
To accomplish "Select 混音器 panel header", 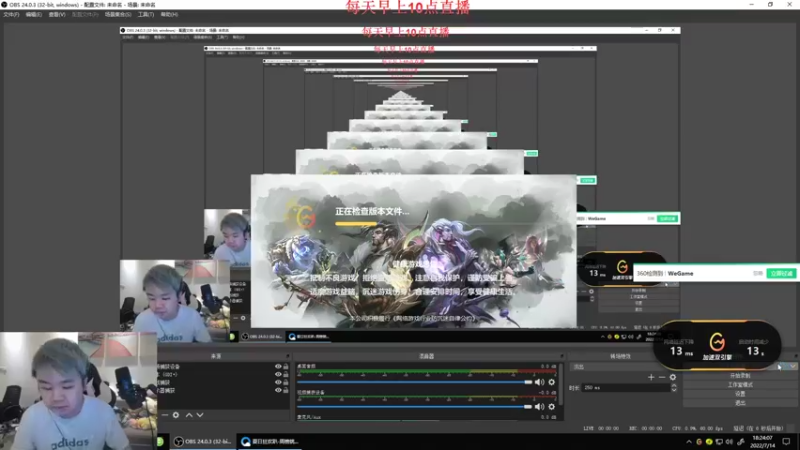I will (427, 356).
